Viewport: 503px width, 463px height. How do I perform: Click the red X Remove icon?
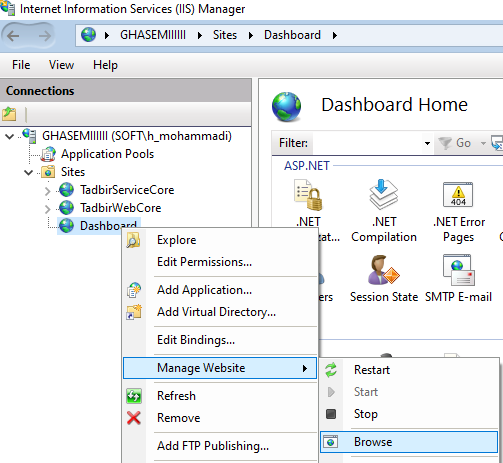pos(134,418)
